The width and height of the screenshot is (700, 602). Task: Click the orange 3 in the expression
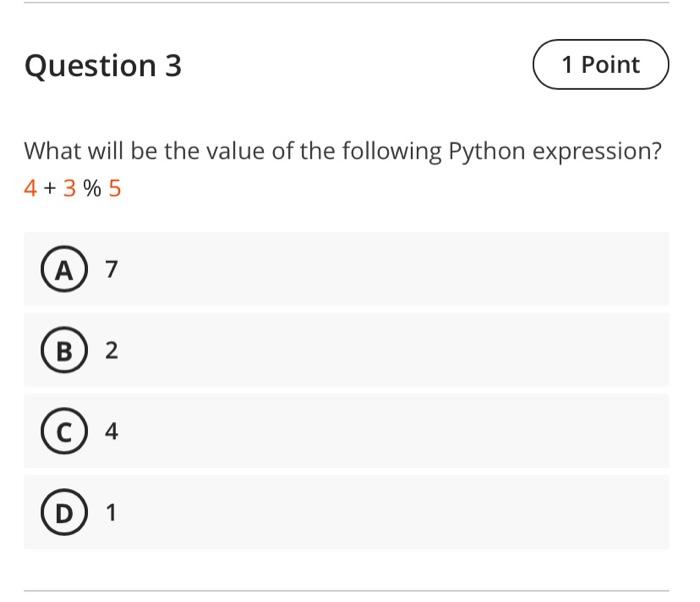(69, 188)
